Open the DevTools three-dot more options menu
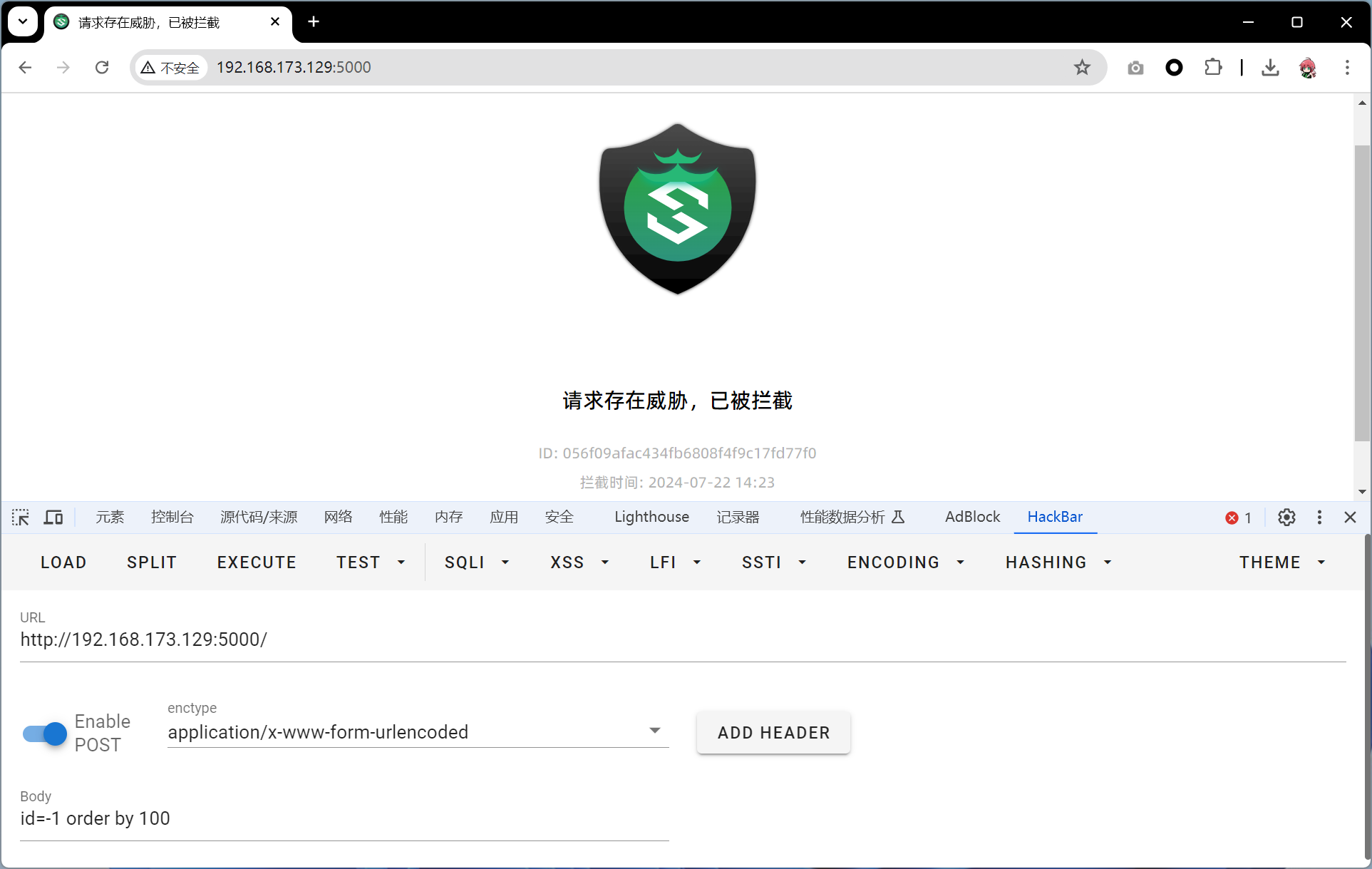 tap(1319, 518)
